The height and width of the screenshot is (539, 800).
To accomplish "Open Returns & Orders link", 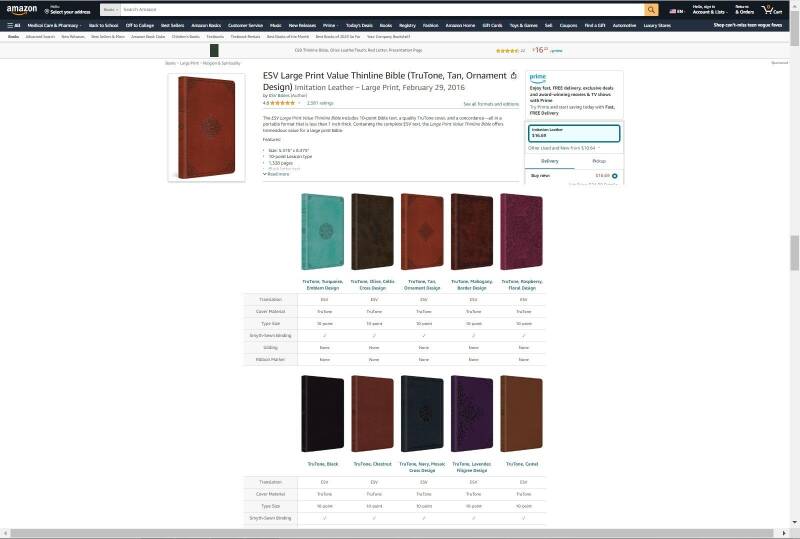I will [x=744, y=10].
